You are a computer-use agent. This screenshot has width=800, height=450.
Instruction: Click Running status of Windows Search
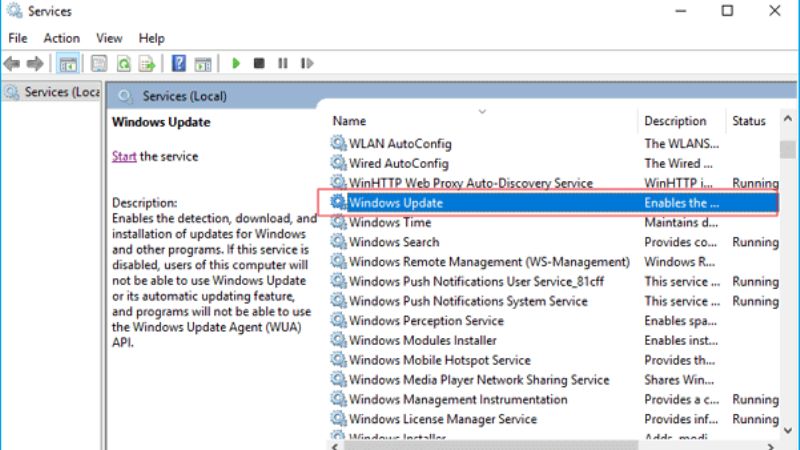coord(755,242)
